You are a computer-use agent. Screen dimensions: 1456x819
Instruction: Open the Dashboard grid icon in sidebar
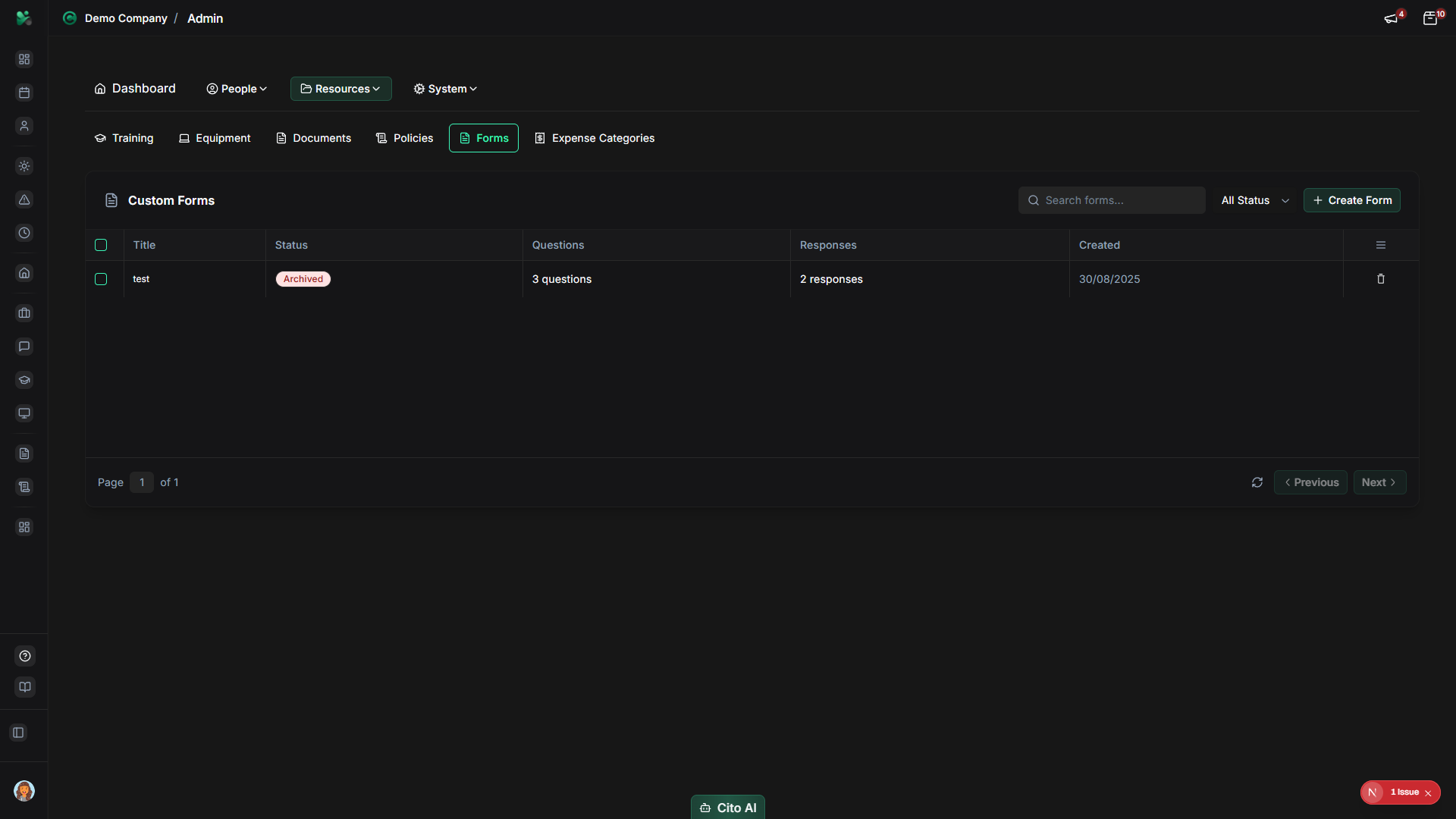point(24,58)
